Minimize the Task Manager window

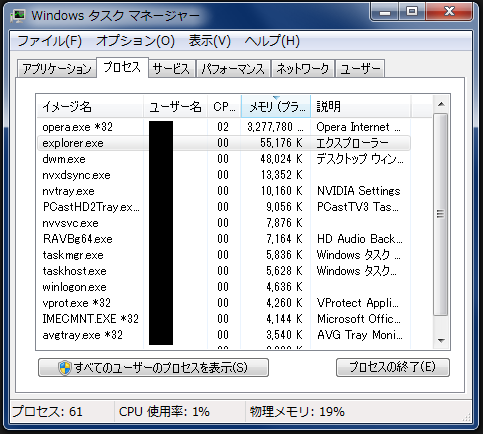[x=385, y=12]
